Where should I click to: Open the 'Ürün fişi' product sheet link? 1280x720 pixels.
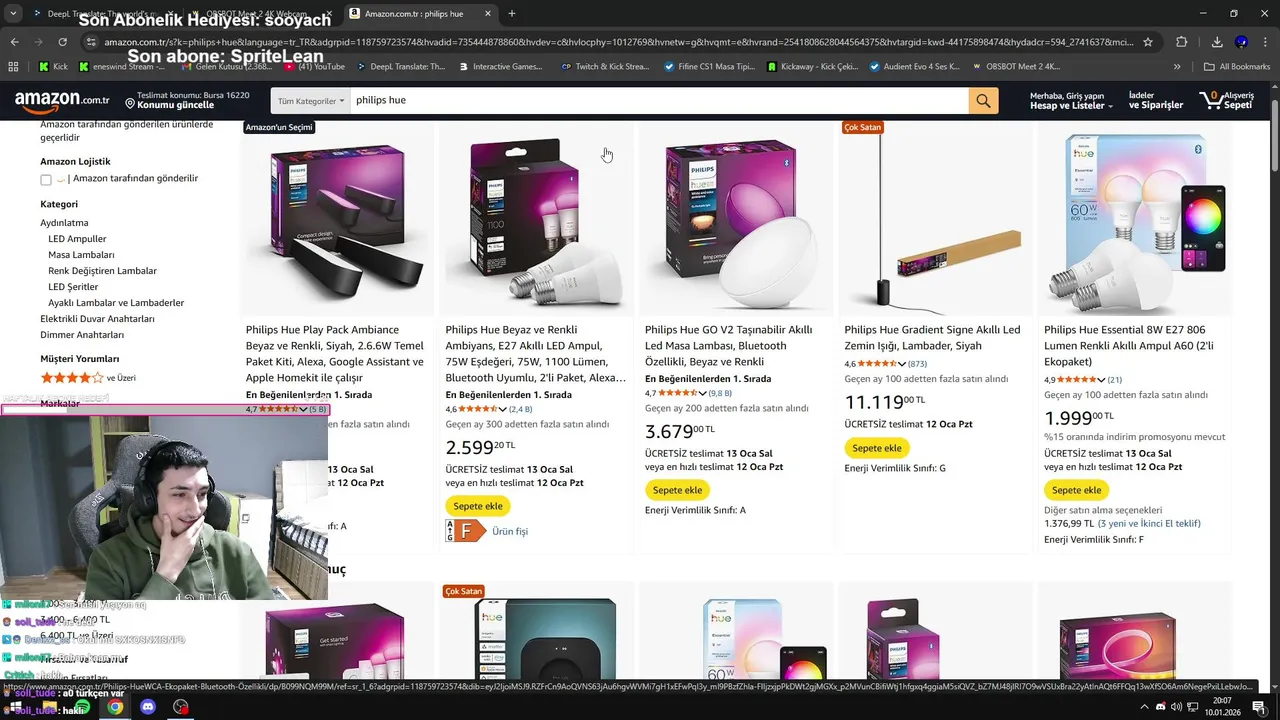coord(510,532)
